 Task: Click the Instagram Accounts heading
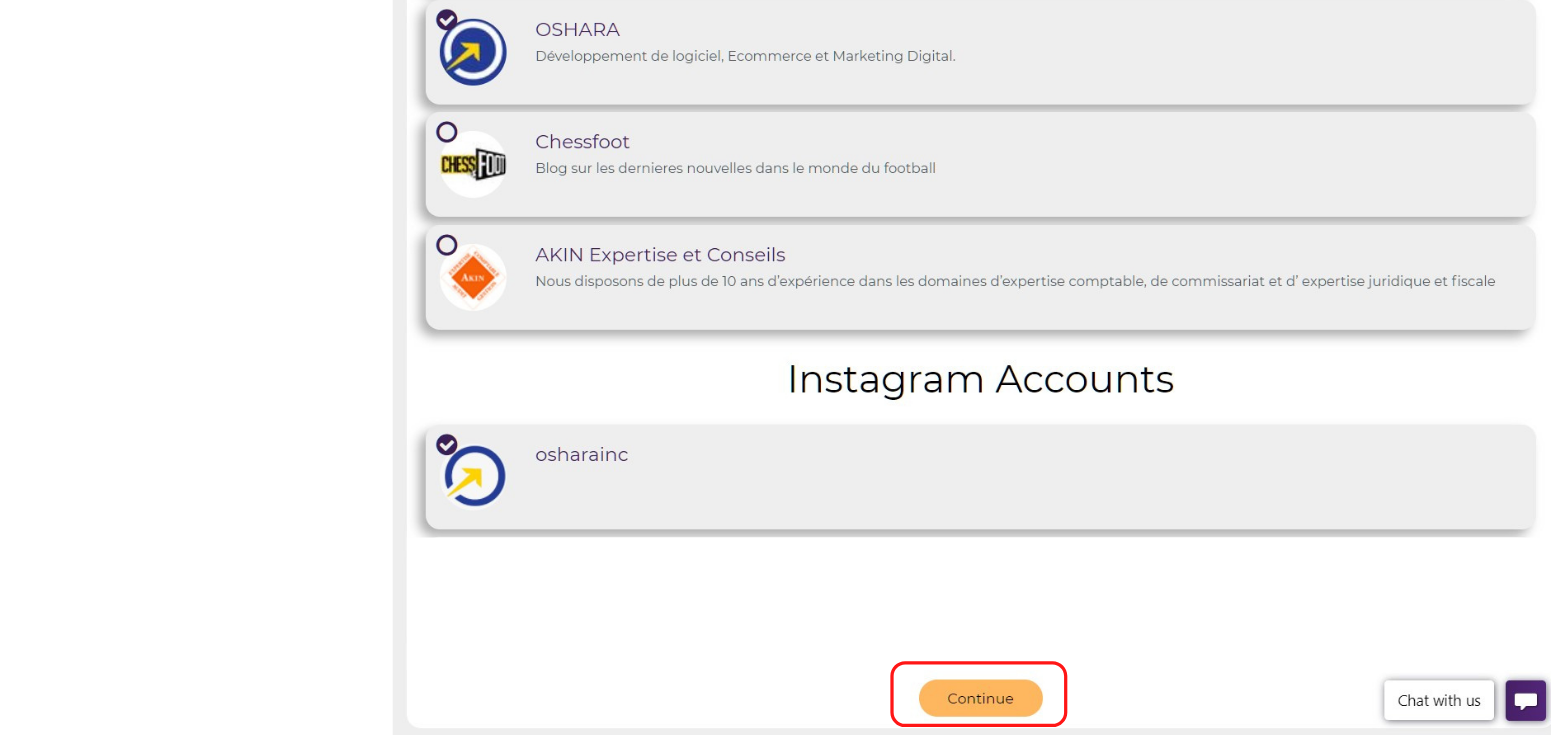pyautogui.click(x=980, y=379)
